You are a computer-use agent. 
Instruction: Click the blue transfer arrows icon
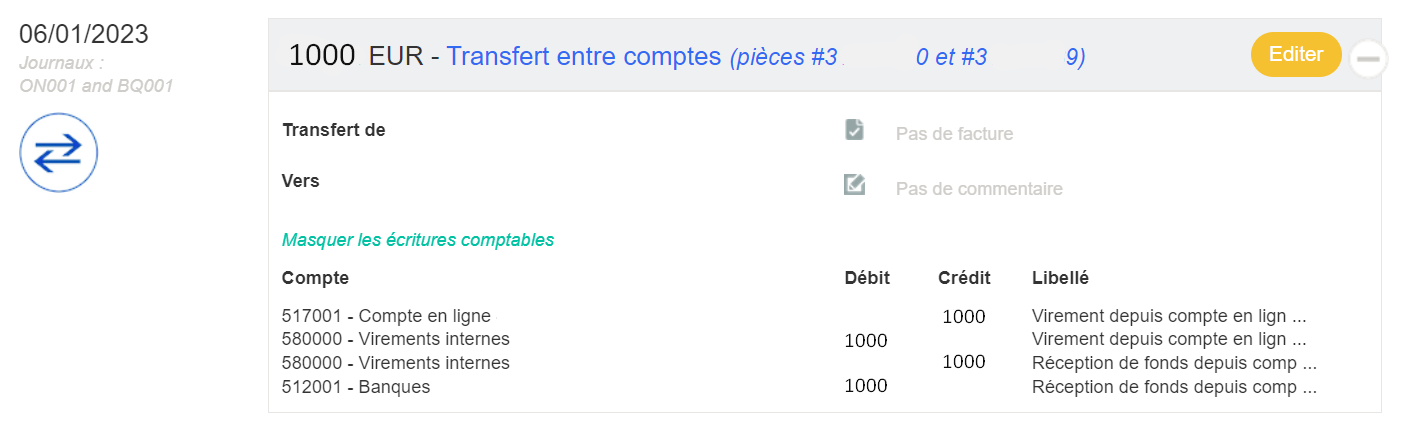pyautogui.click(x=59, y=152)
